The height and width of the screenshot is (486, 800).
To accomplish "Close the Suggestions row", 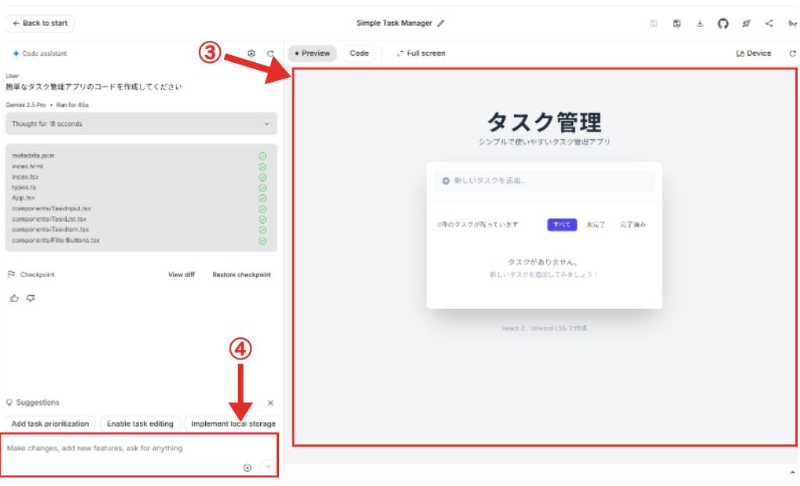I will click(270, 403).
